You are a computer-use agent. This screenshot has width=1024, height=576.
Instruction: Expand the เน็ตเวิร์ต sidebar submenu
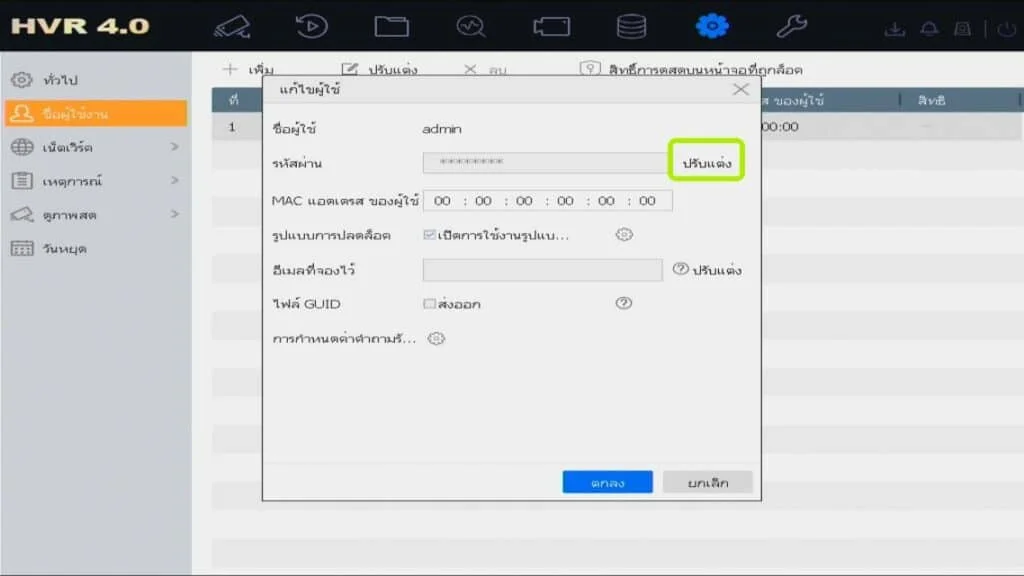pos(174,147)
